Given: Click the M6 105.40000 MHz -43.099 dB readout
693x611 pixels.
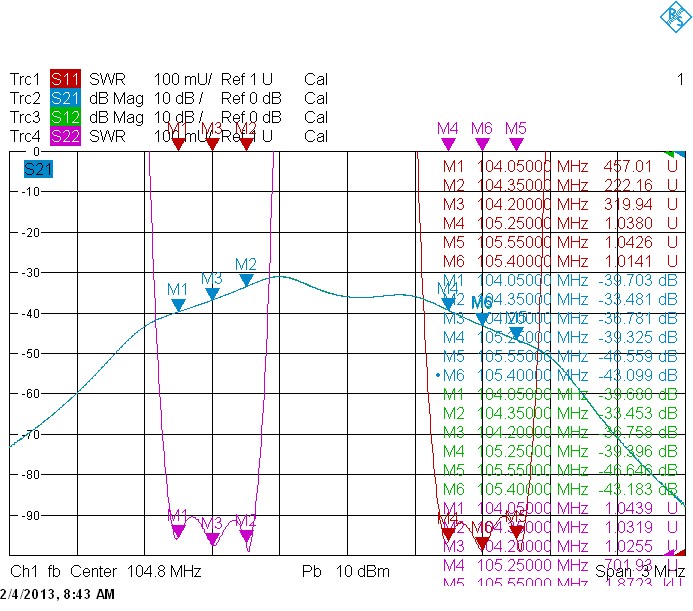Looking at the screenshot, I should (x=560, y=375).
